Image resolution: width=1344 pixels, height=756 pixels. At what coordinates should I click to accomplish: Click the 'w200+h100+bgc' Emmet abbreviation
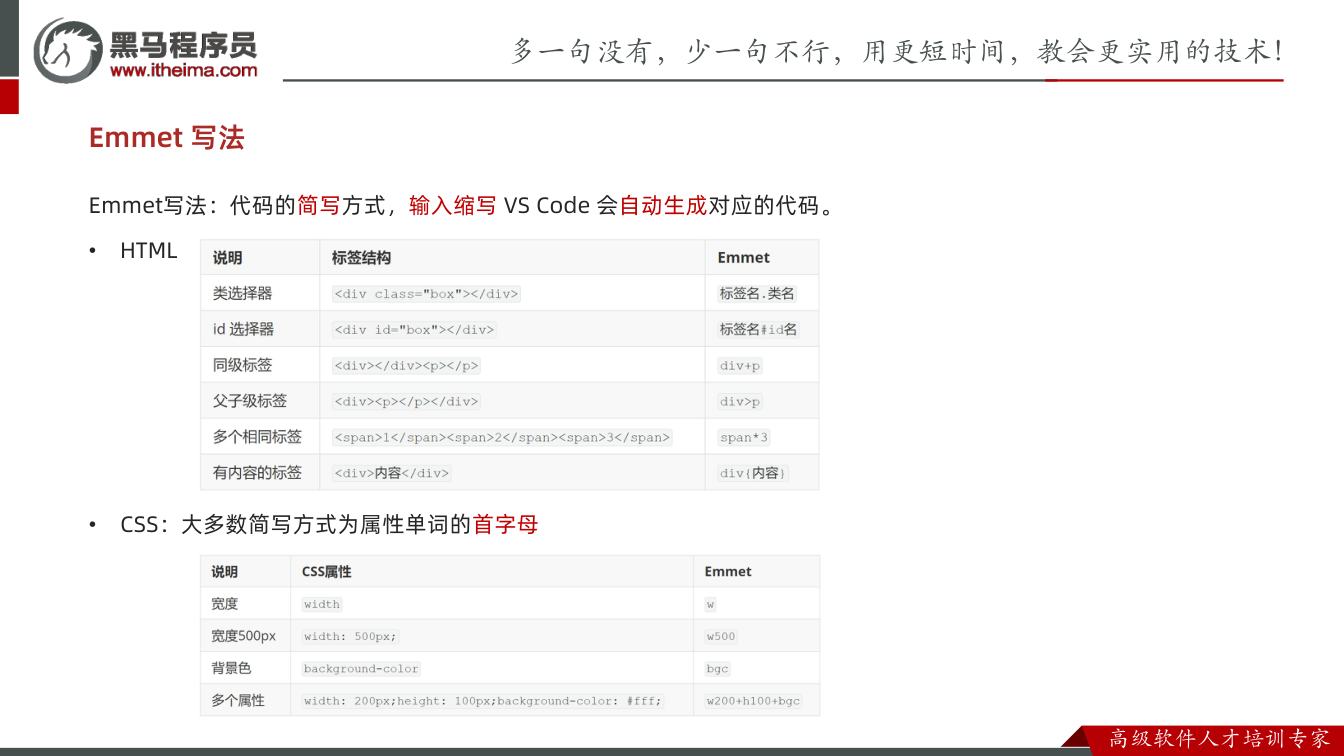[753, 701]
